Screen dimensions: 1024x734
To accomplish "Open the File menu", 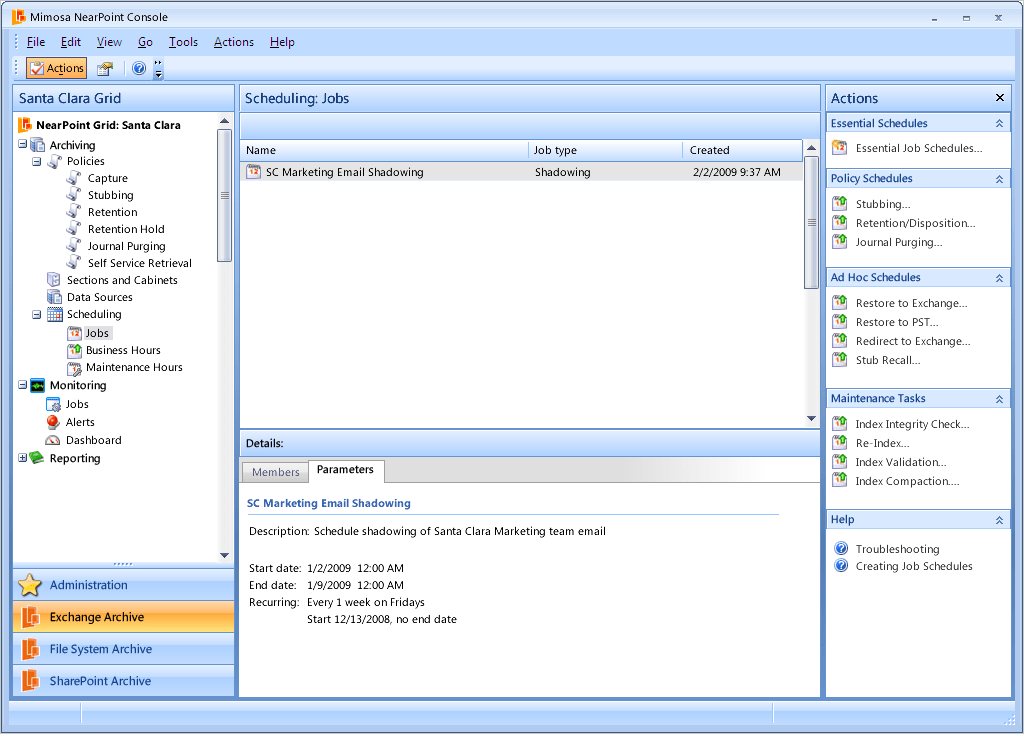I will 35,42.
